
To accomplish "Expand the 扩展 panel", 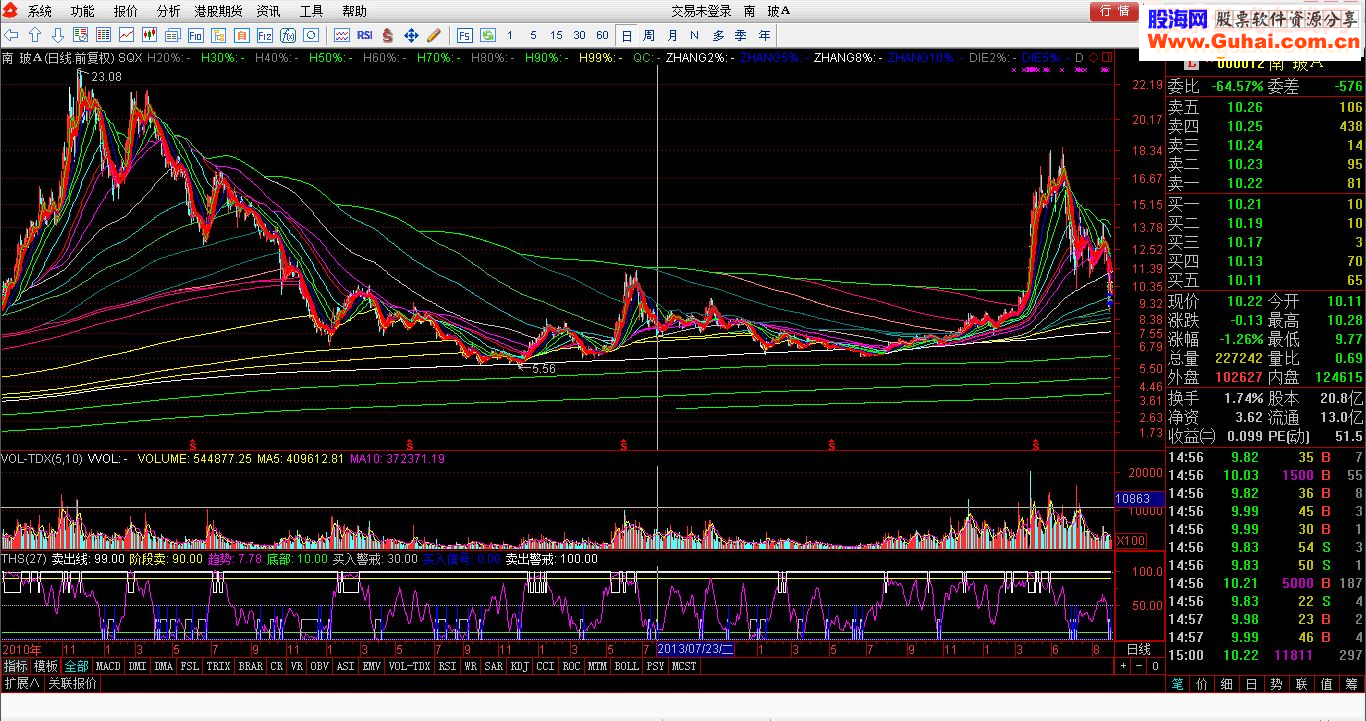I will [21, 684].
